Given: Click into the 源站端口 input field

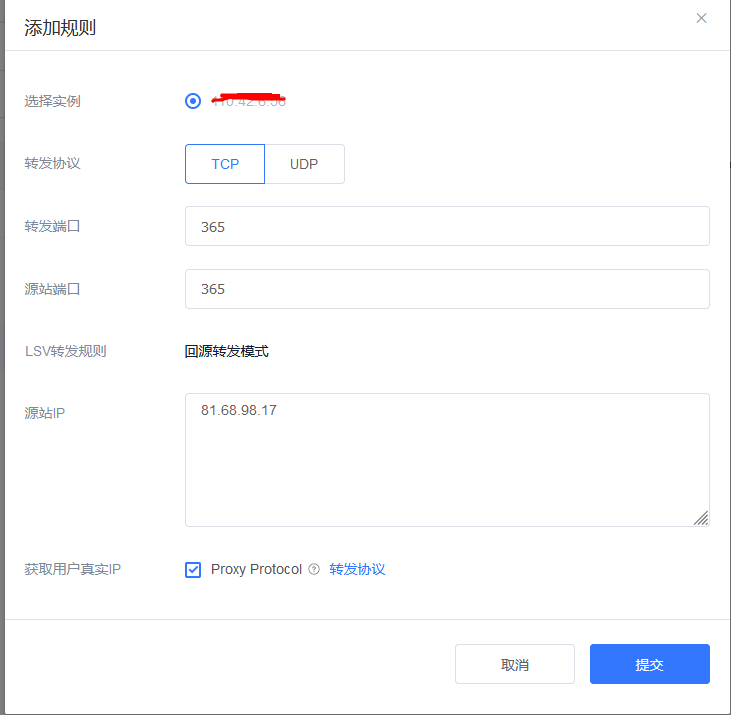Looking at the screenshot, I should click(447, 289).
